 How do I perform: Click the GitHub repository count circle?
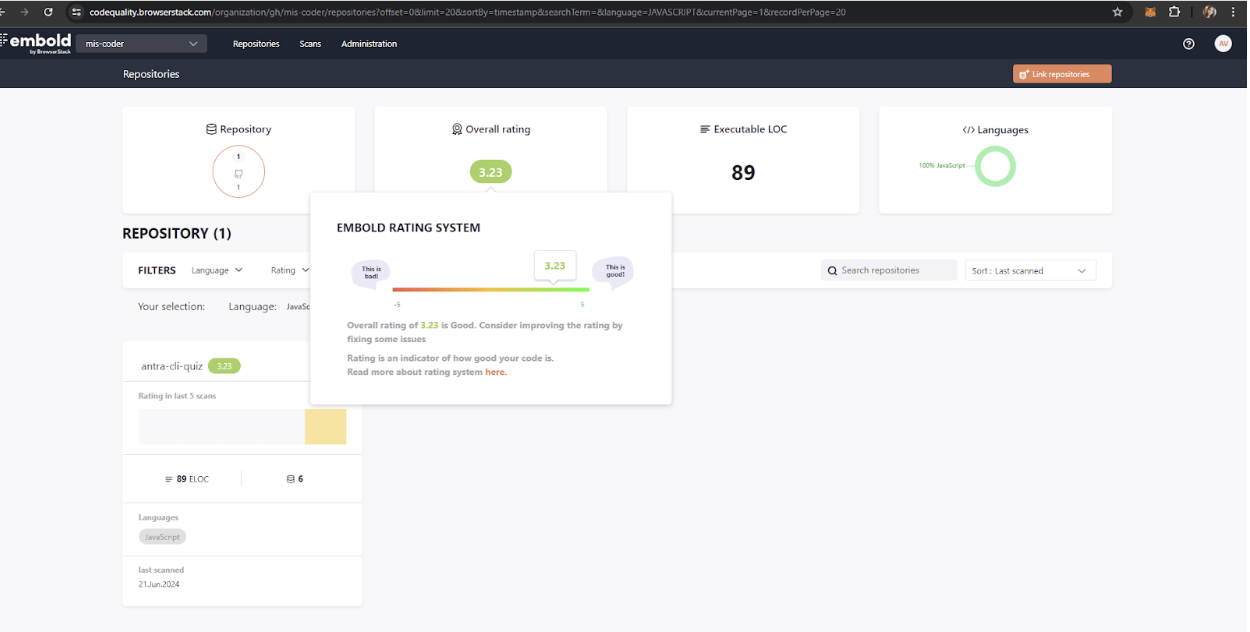(x=238, y=172)
